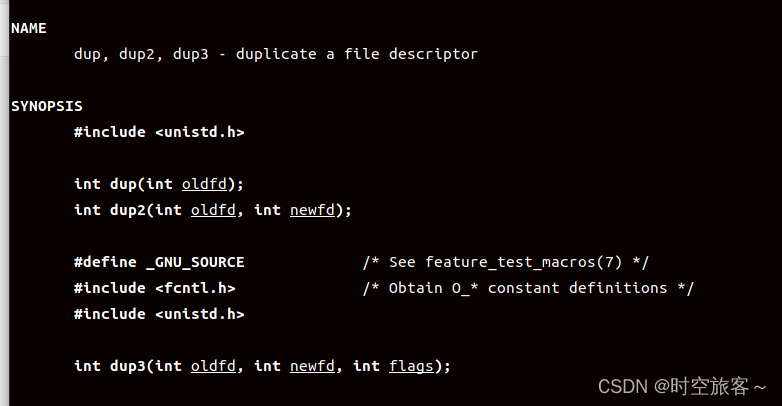Click the first #include <unistd.h> line
Image resolution: width=782 pixels, height=406 pixels.
(x=158, y=132)
